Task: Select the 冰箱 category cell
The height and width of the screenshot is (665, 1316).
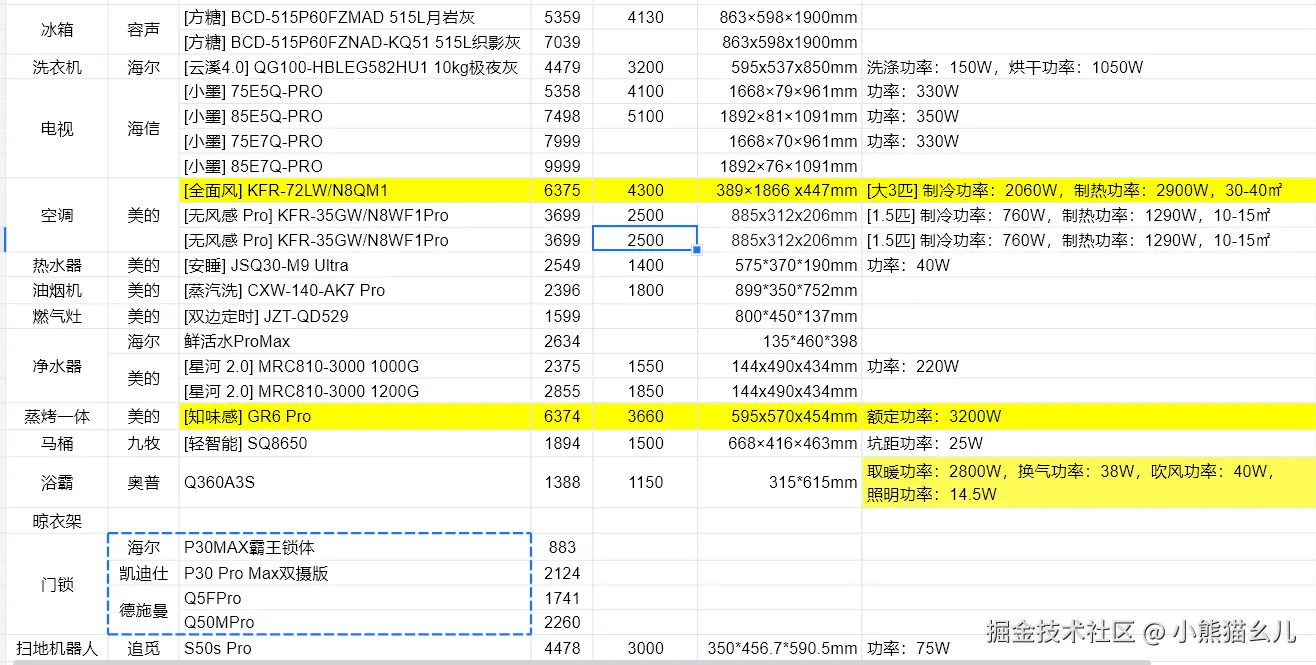Action: (56, 30)
